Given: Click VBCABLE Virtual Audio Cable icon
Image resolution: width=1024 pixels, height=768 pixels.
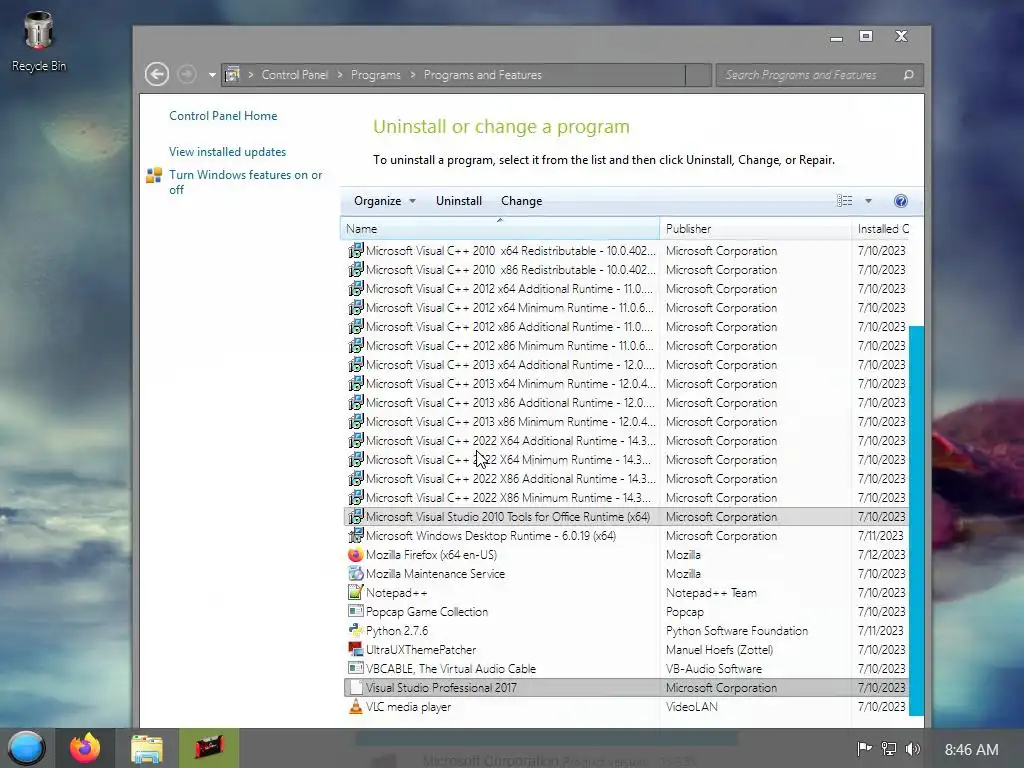Looking at the screenshot, I should pos(356,668).
